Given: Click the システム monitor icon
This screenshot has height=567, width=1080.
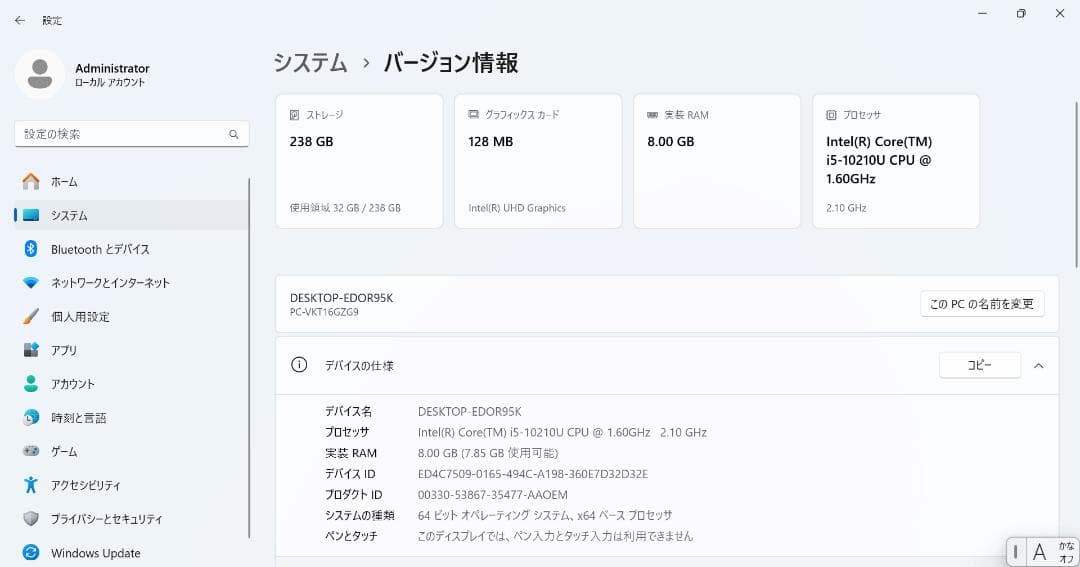Looking at the screenshot, I should tap(31, 215).
